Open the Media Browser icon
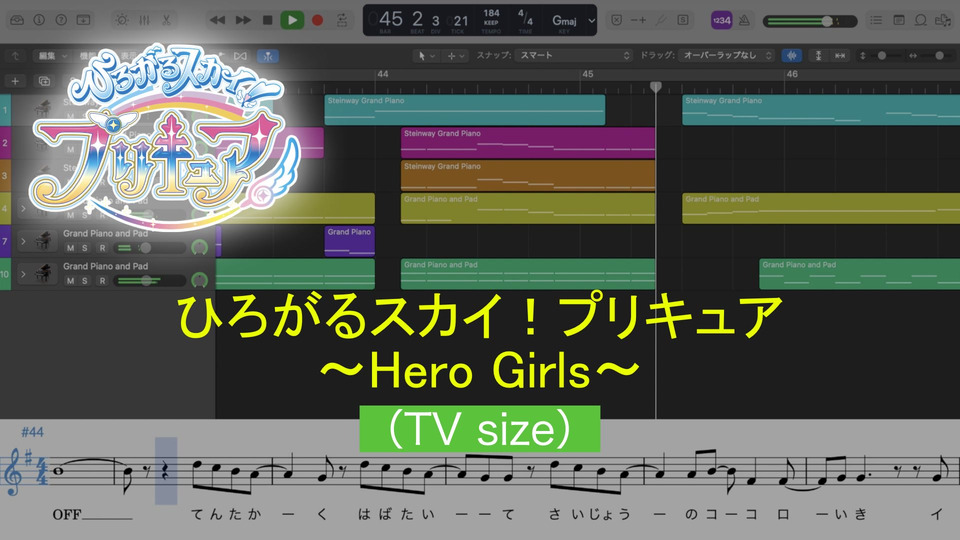Image resolution: width=960 pixels, height=540 pixels. [x=942, y=20]
